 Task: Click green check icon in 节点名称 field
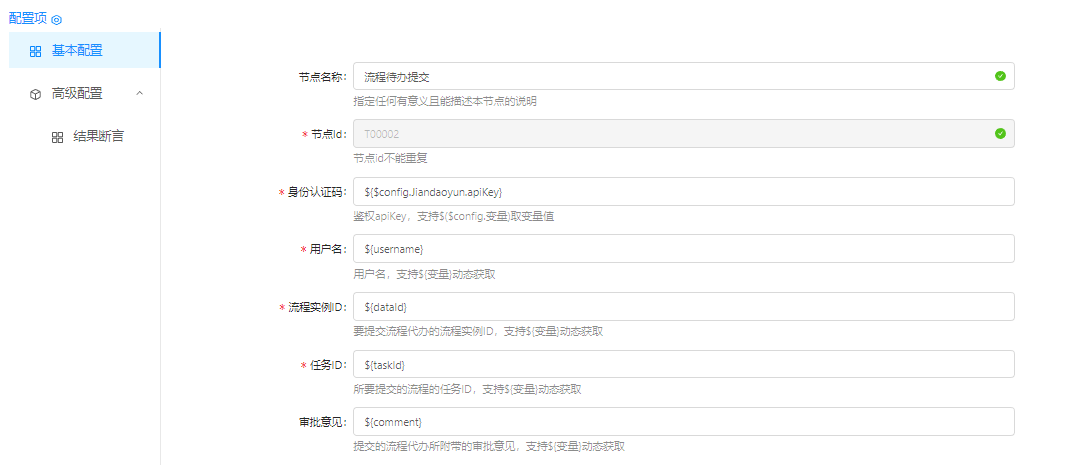pos(1000,76)
